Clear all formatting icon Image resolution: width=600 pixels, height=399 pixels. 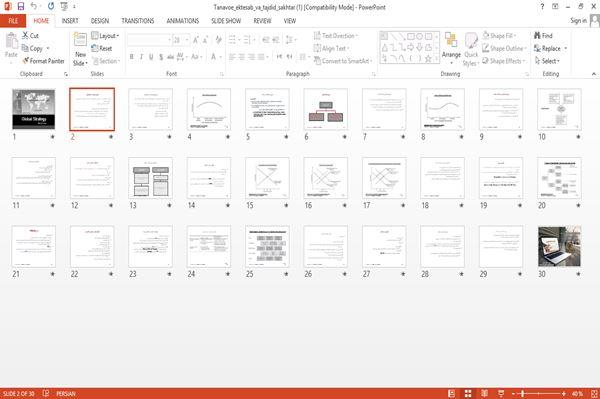pos(218,40)
